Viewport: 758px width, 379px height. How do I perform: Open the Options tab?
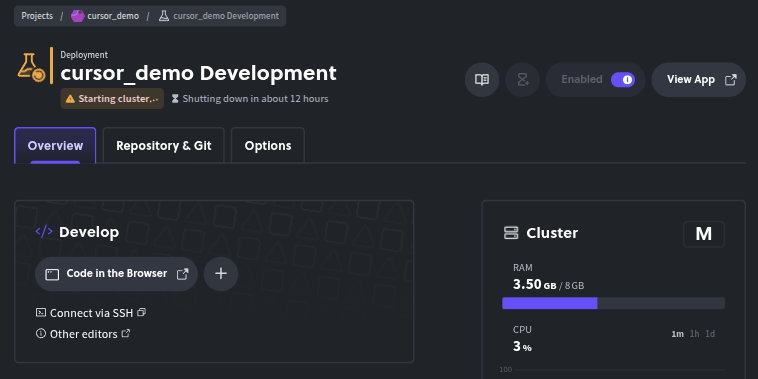click(x=268, y=146)
